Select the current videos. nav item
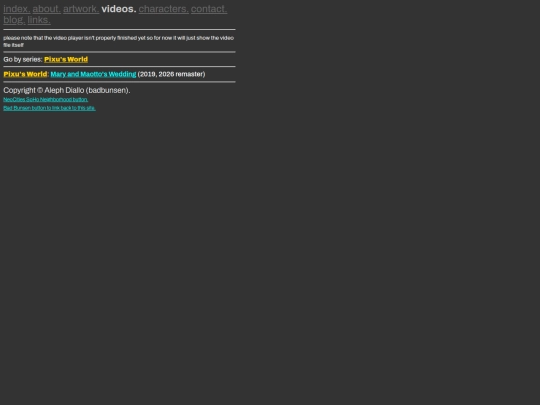This screenshot has width=540, height=405. tap(119, 9)
